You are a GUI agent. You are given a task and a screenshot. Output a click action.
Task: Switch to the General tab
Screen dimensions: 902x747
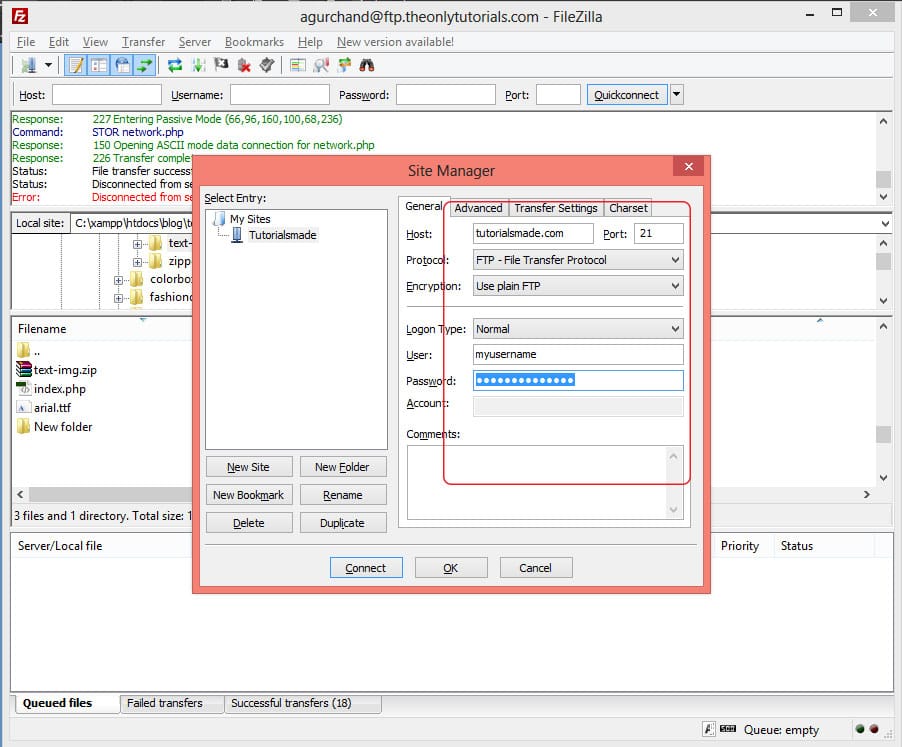tap(423, 206)
